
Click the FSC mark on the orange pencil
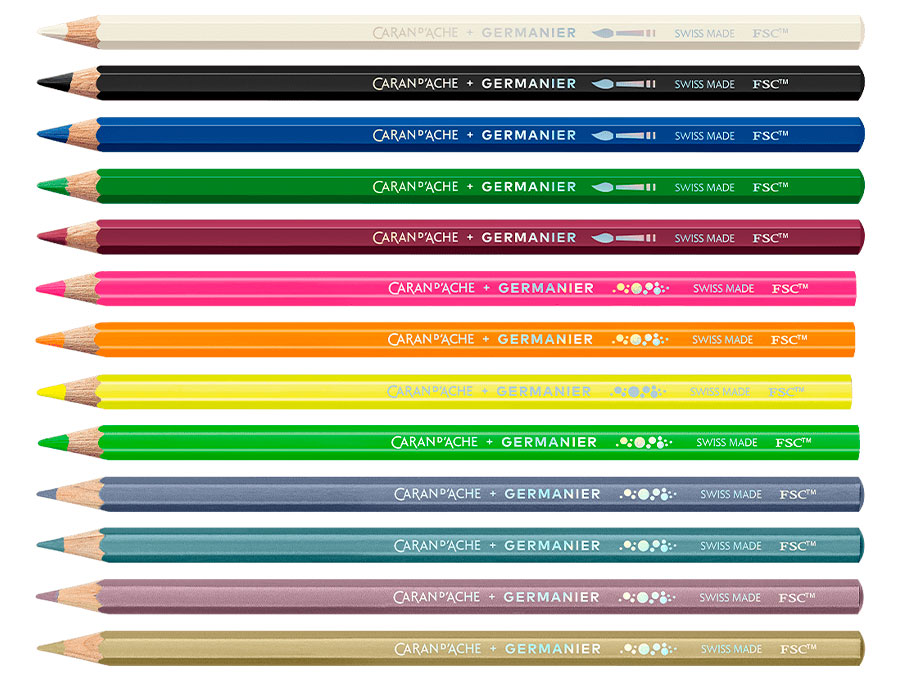(789, 339)
